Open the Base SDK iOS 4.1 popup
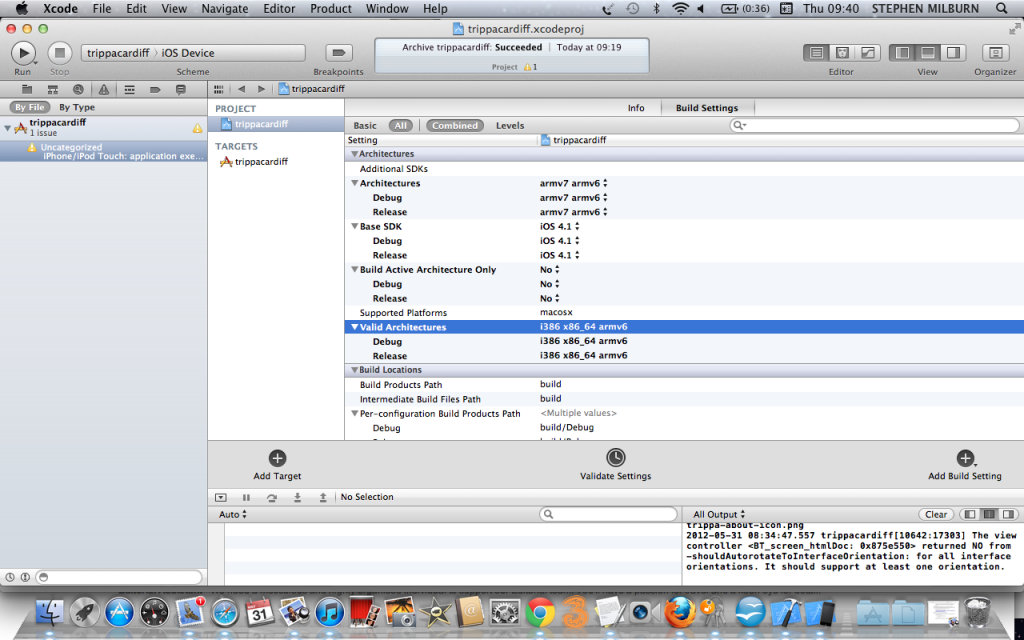This screenshot has height=640, width=1024. tap(559, 226)
